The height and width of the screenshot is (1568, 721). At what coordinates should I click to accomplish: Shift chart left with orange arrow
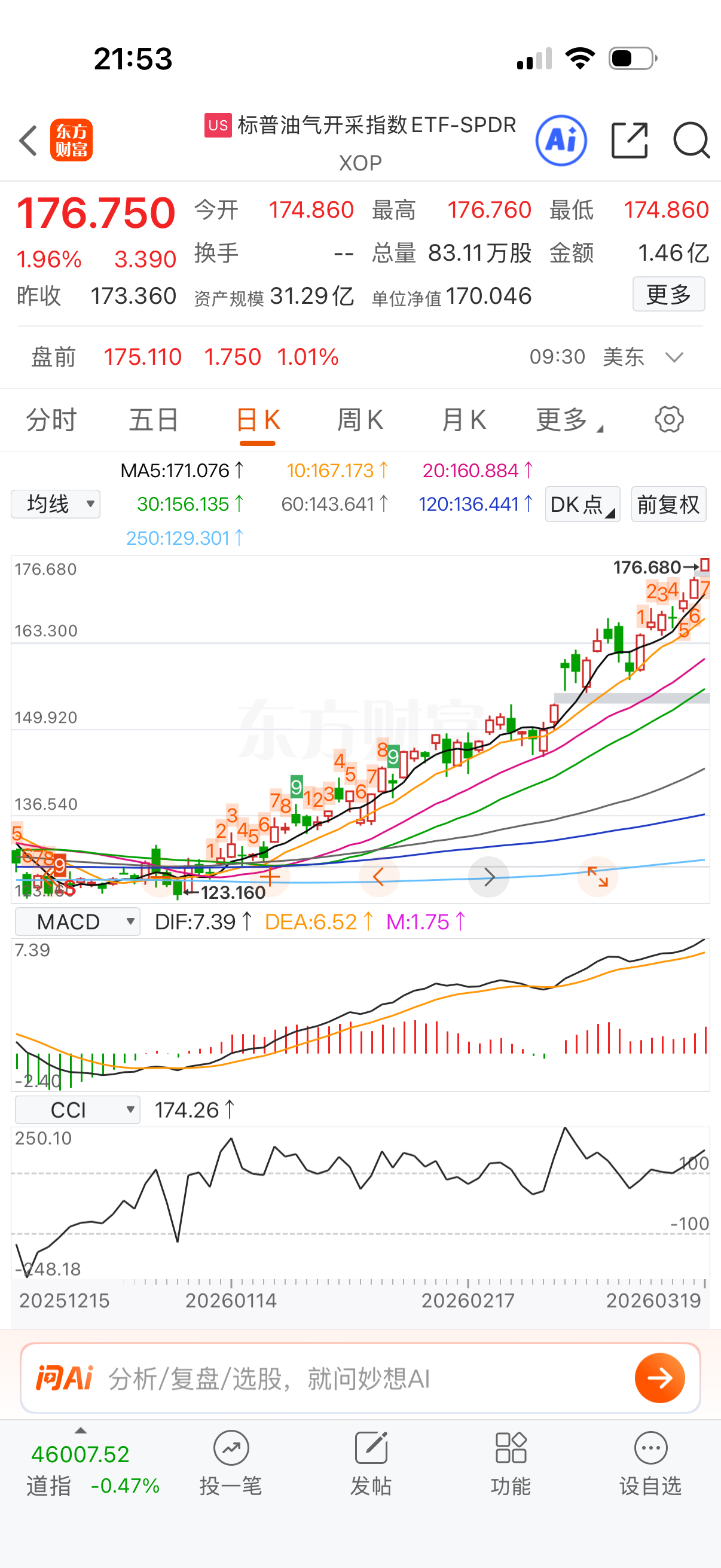click(x=378, y=877)
